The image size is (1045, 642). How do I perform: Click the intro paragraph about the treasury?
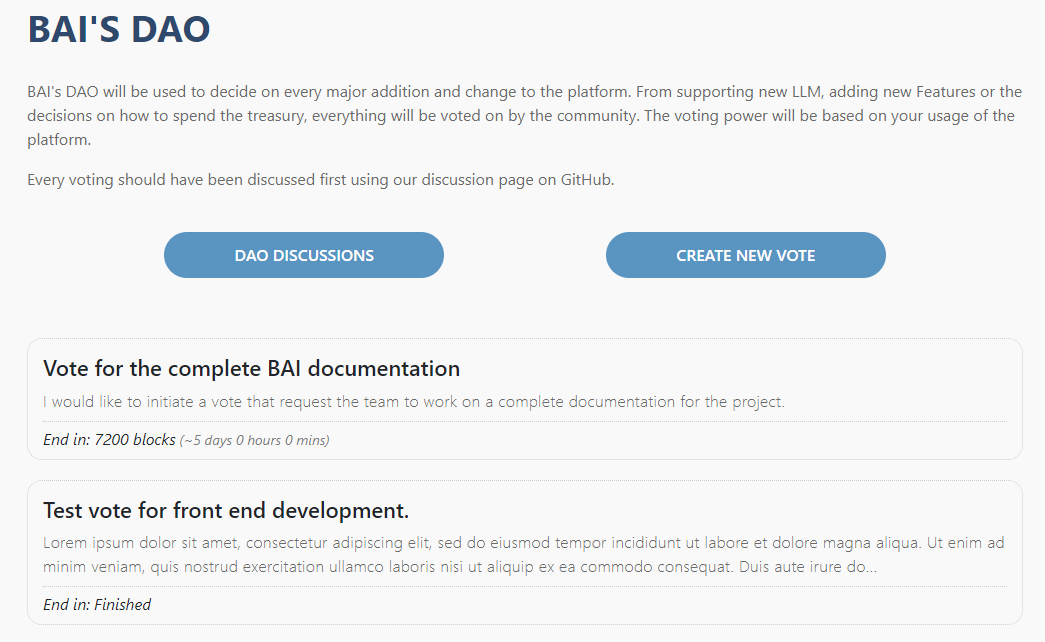click(x=523, y=115)
